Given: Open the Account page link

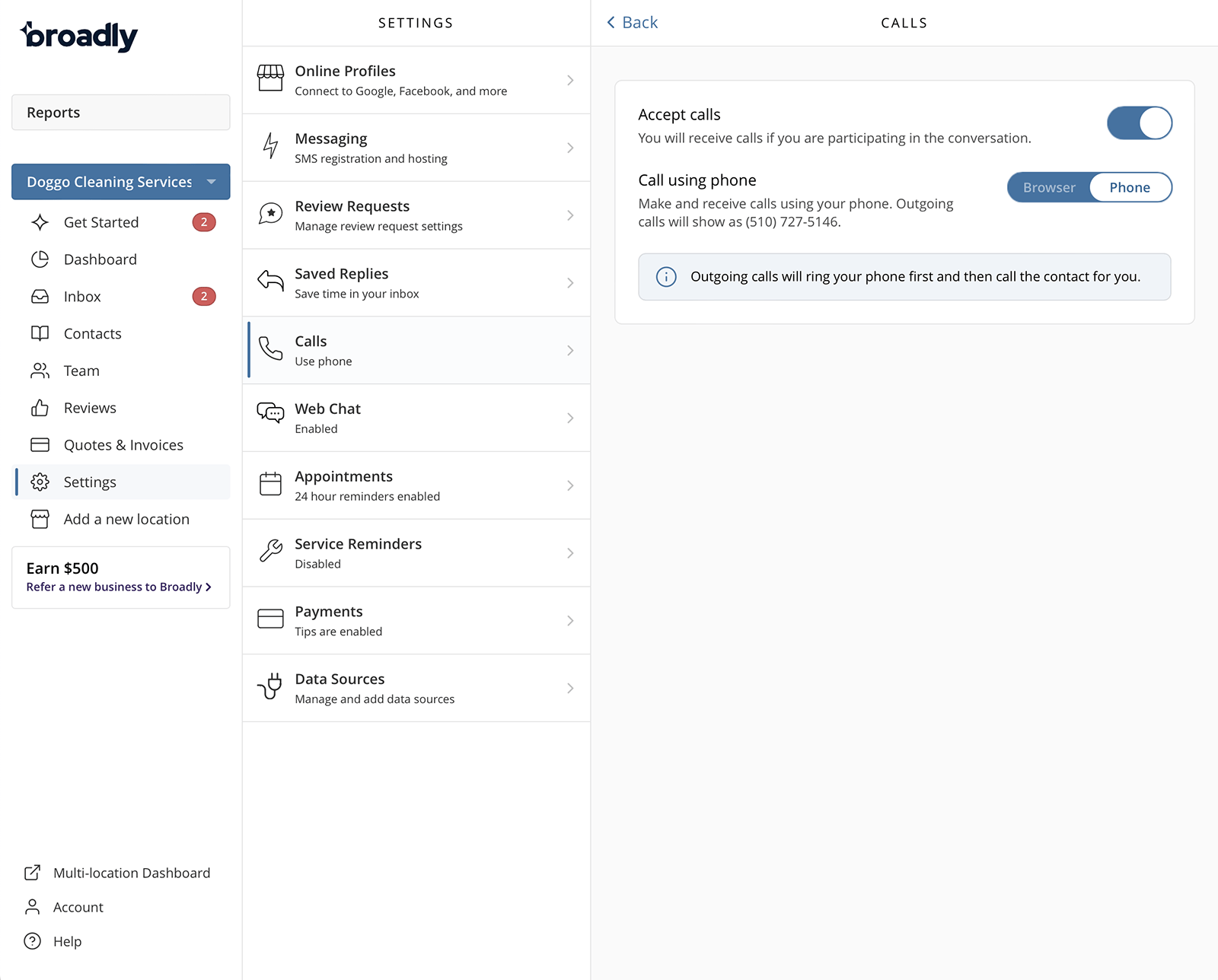Looking at the screenshot, I should (x=64, y=907).
